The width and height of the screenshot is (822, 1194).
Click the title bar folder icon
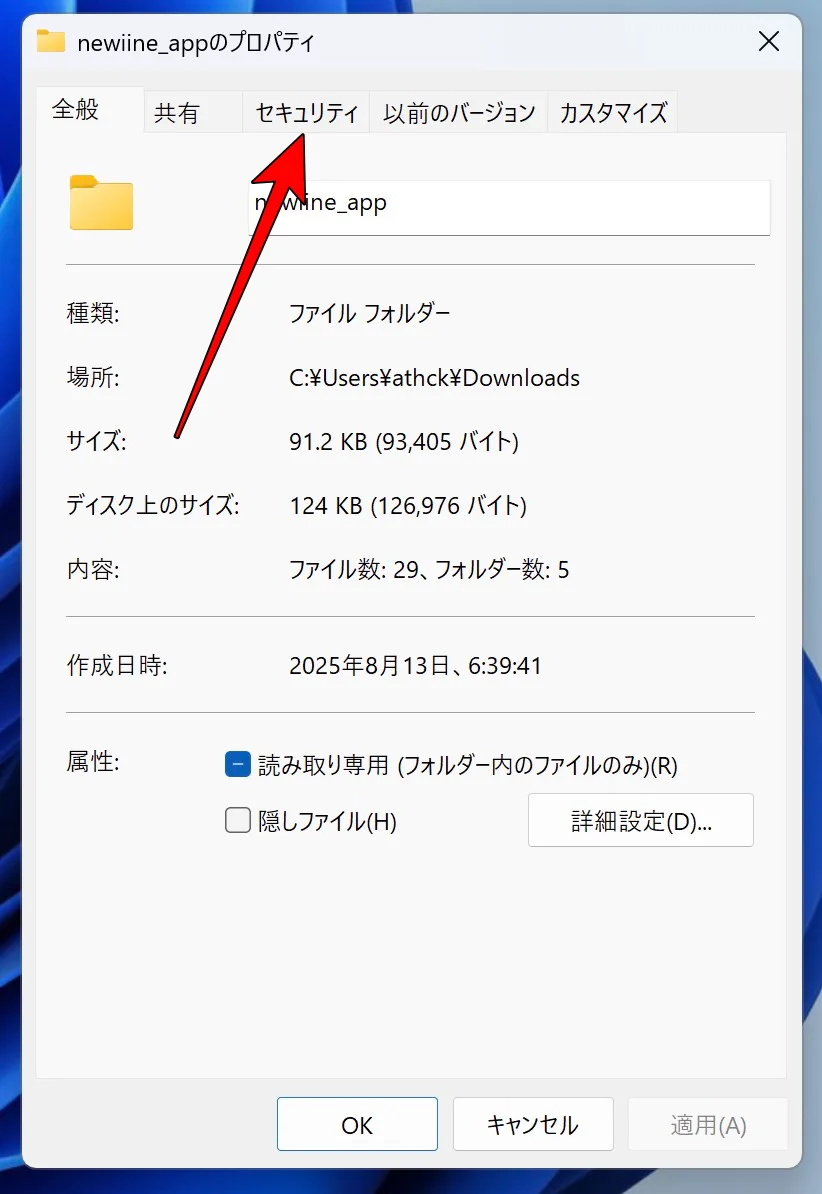pos(51,41)
